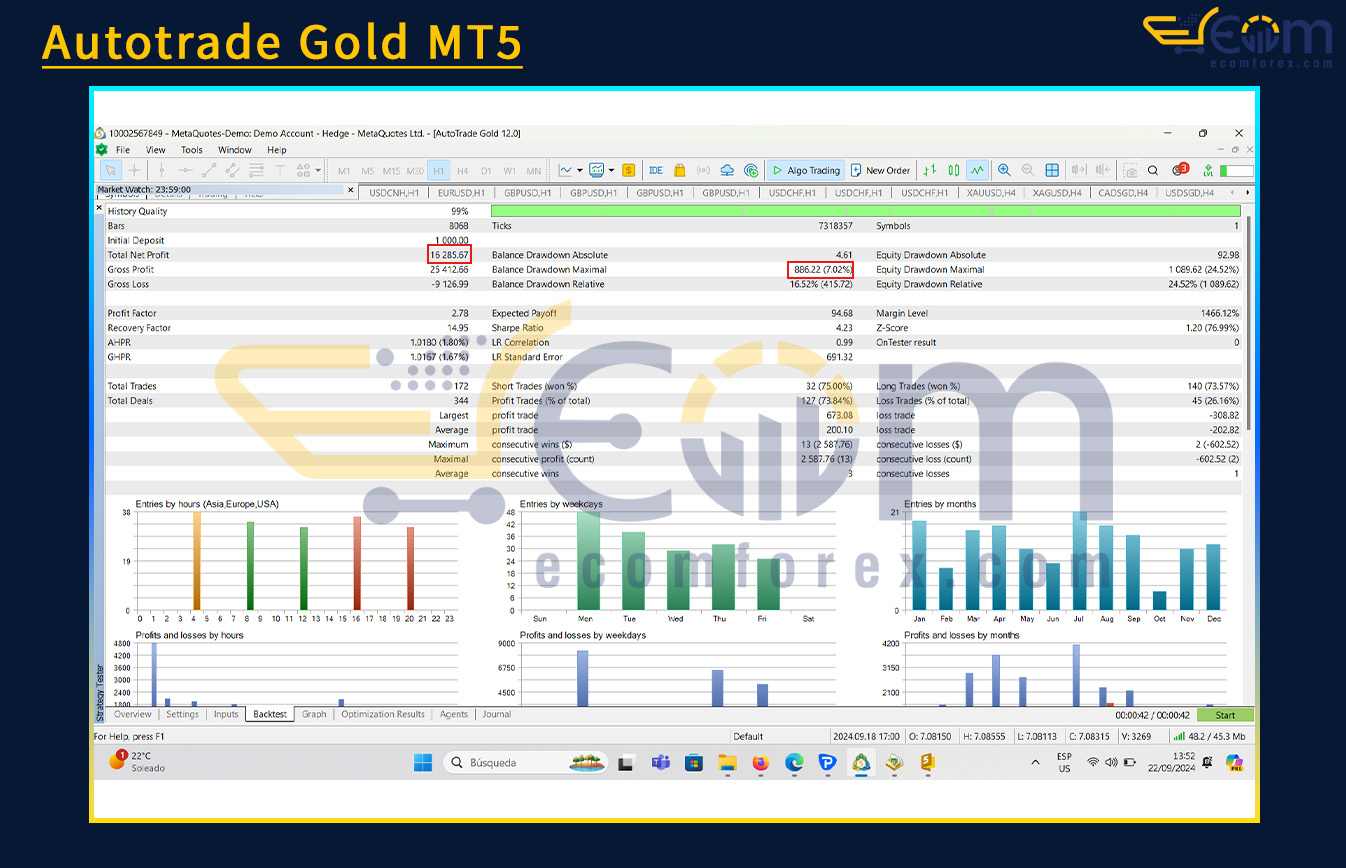
Task: Switch to candlestick chart view
Action: pyautogui.click(x=954, y=170)
